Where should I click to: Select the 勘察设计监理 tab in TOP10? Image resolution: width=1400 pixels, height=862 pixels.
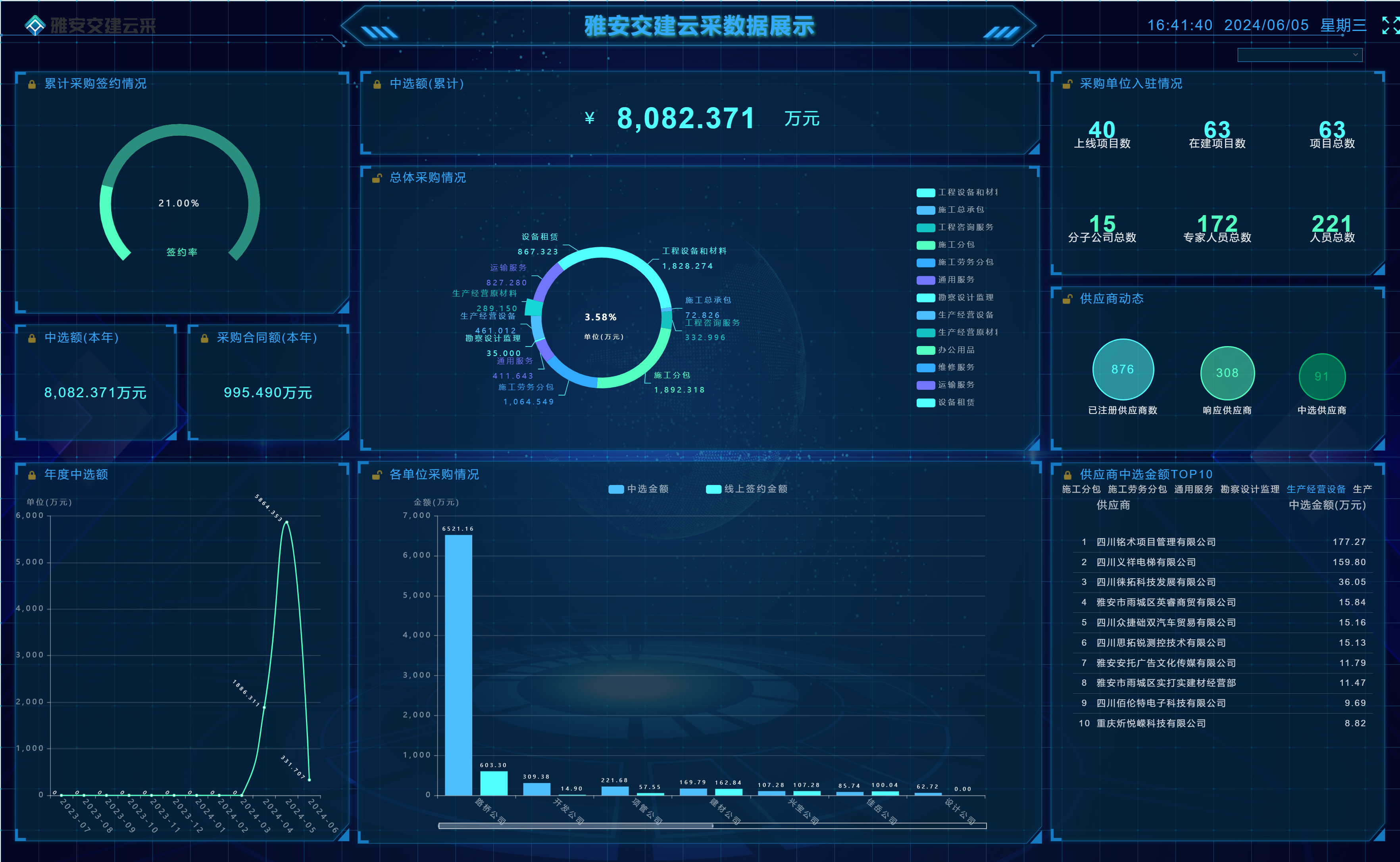(1250, 489)
